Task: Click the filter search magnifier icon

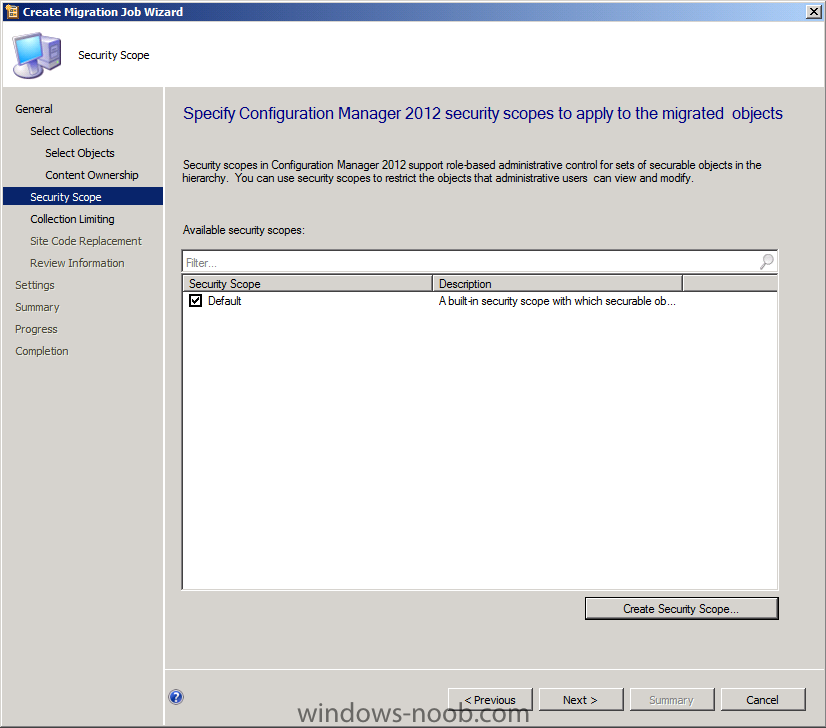Action: tap(767, 261)
